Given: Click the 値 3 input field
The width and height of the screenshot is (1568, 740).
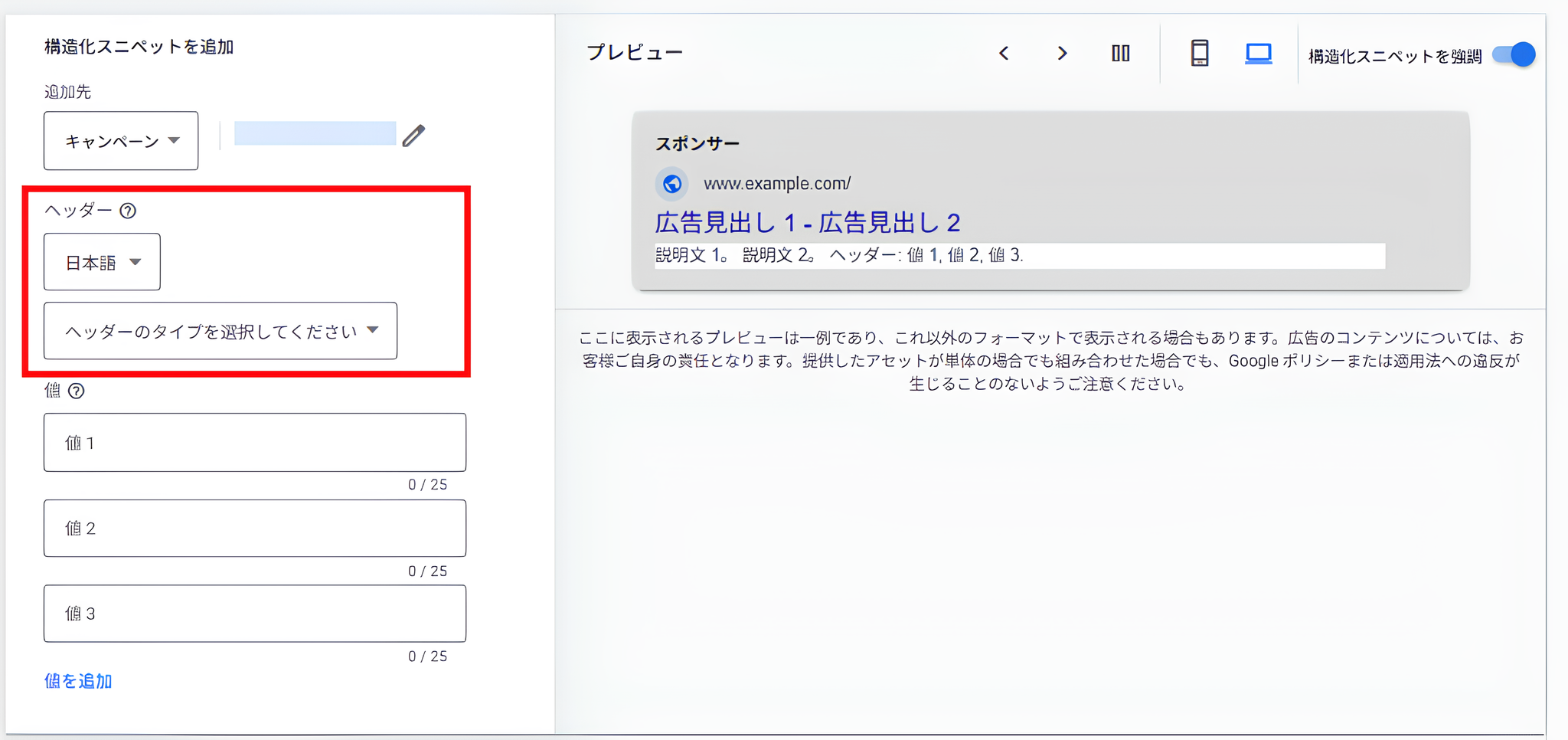Looking at the screenshot, I should (x=254, y=614).
